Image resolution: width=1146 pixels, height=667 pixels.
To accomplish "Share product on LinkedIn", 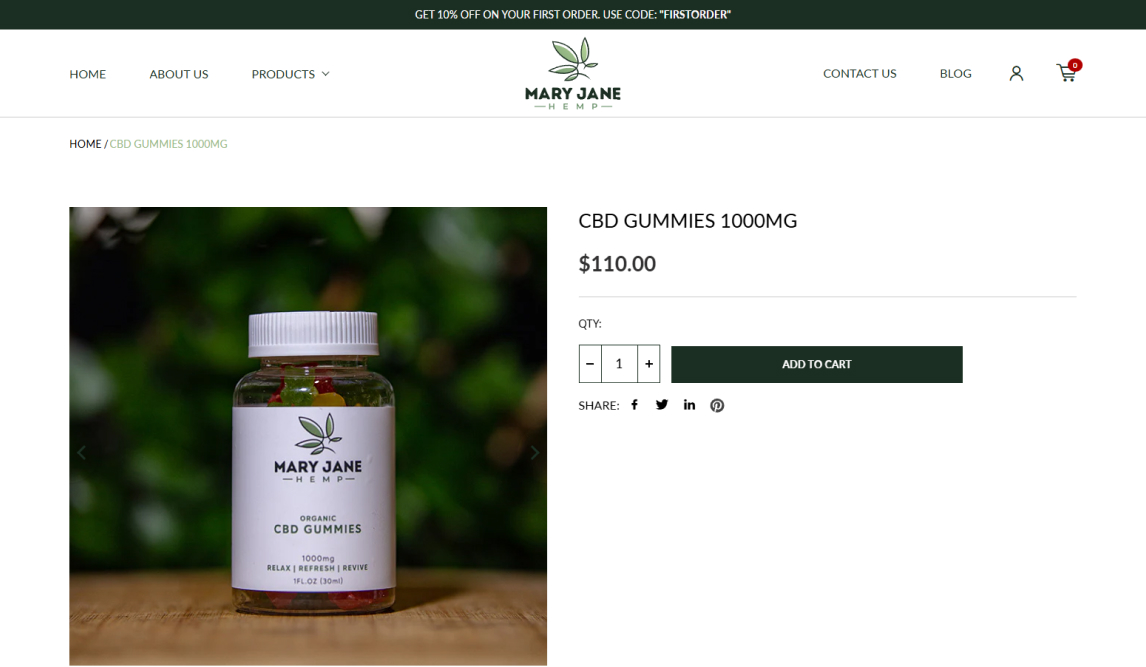I will pos(689,405).
